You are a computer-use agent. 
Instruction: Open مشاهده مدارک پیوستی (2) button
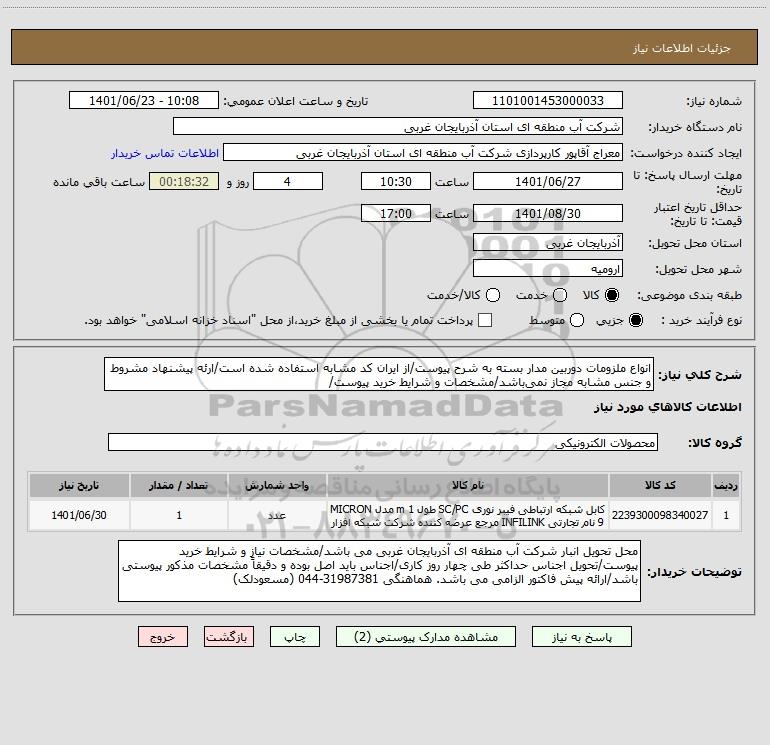tap(426, 637)
